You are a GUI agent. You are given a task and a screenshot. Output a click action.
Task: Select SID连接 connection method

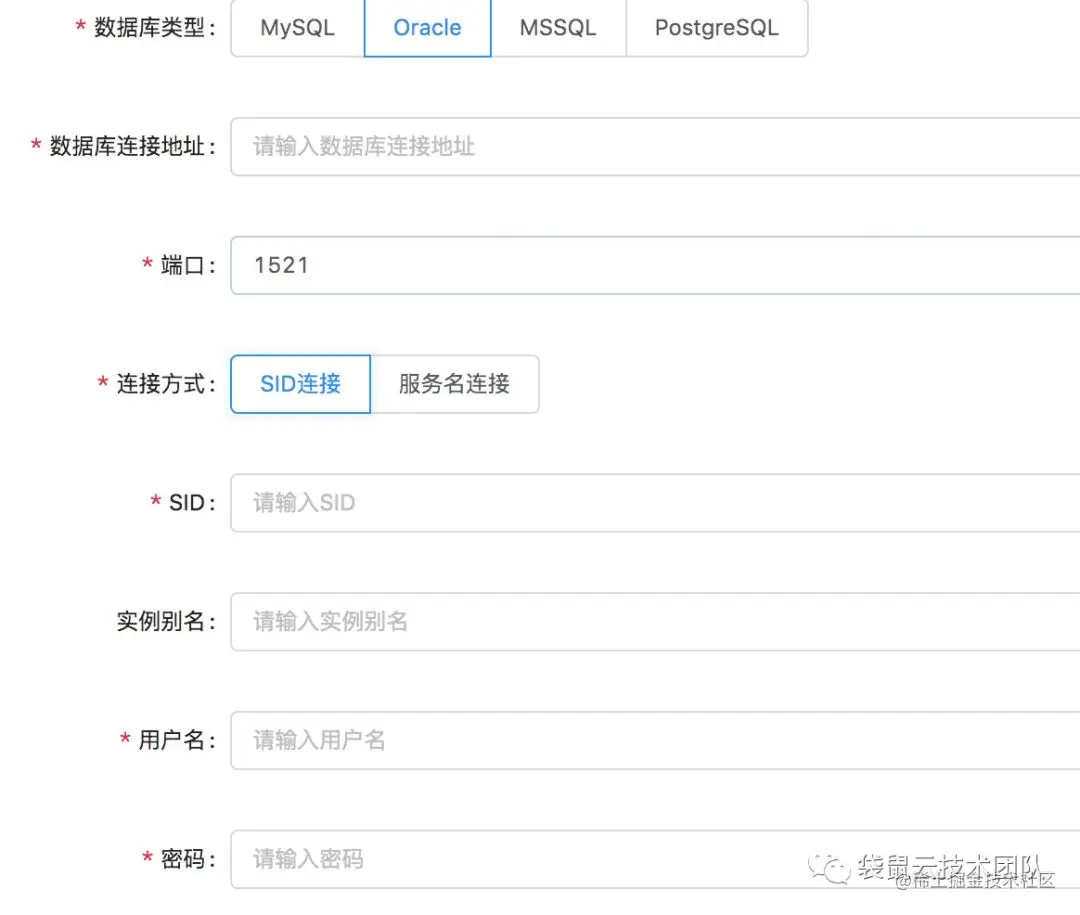tap(300, 384)
